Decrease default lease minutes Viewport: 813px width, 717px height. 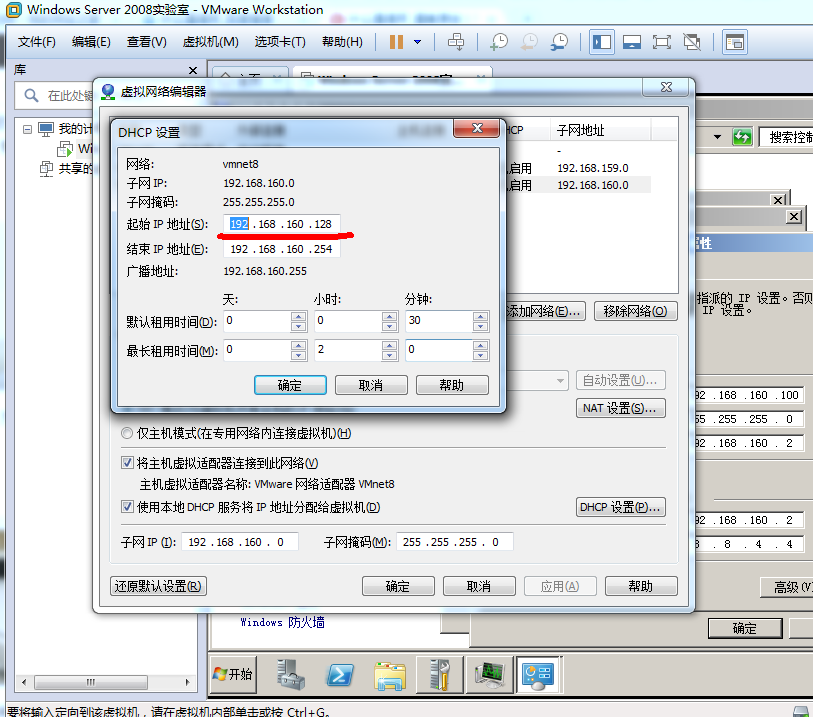coord(481,326)
